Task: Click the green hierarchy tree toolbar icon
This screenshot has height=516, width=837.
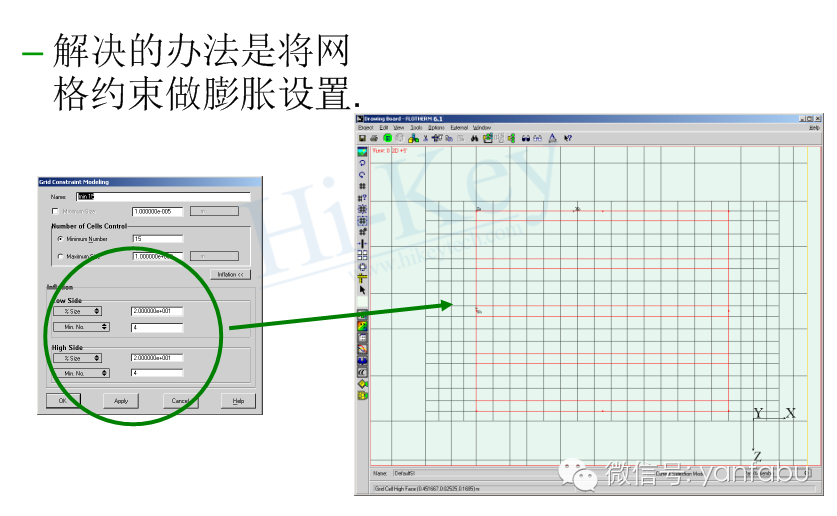Action: 512,138
